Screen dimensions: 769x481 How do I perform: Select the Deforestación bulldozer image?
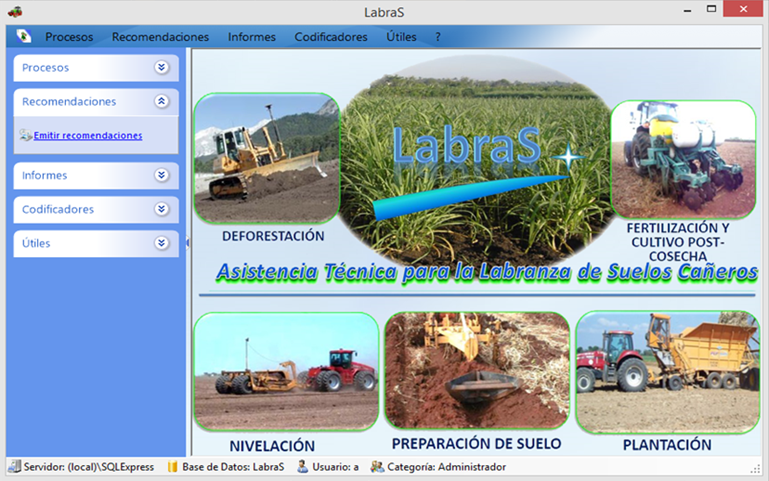coord(266,158)
